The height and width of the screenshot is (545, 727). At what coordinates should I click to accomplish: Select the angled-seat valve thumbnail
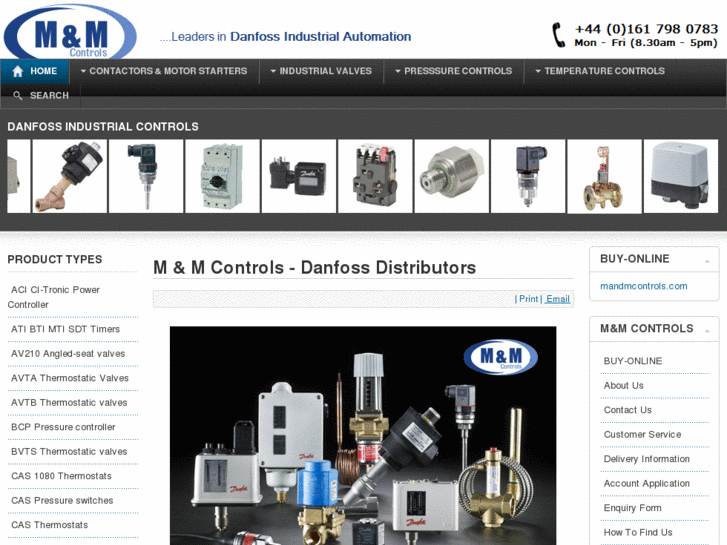tap(70, 176)
